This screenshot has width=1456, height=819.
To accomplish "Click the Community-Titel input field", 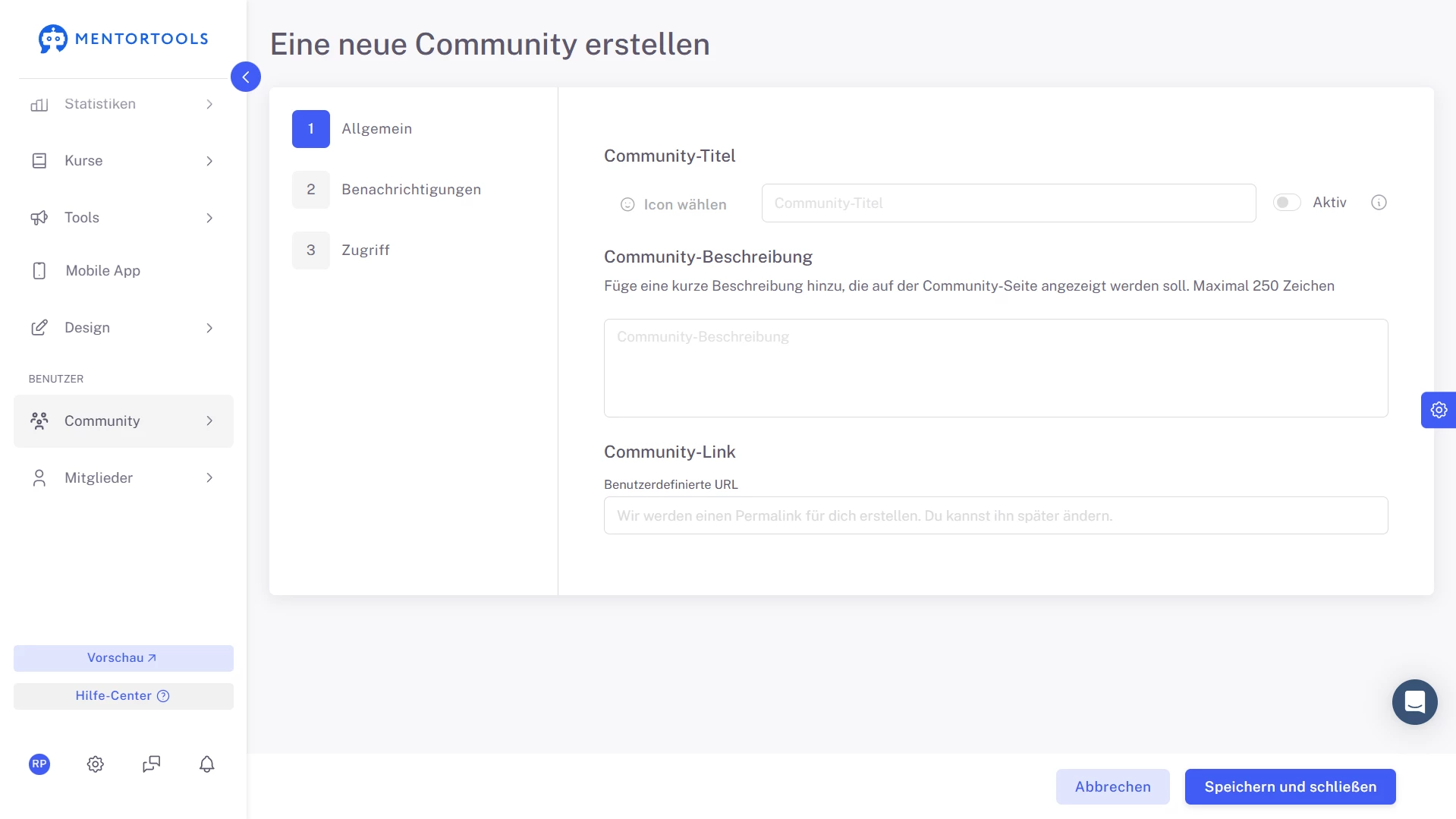I will coord(1008,203).
